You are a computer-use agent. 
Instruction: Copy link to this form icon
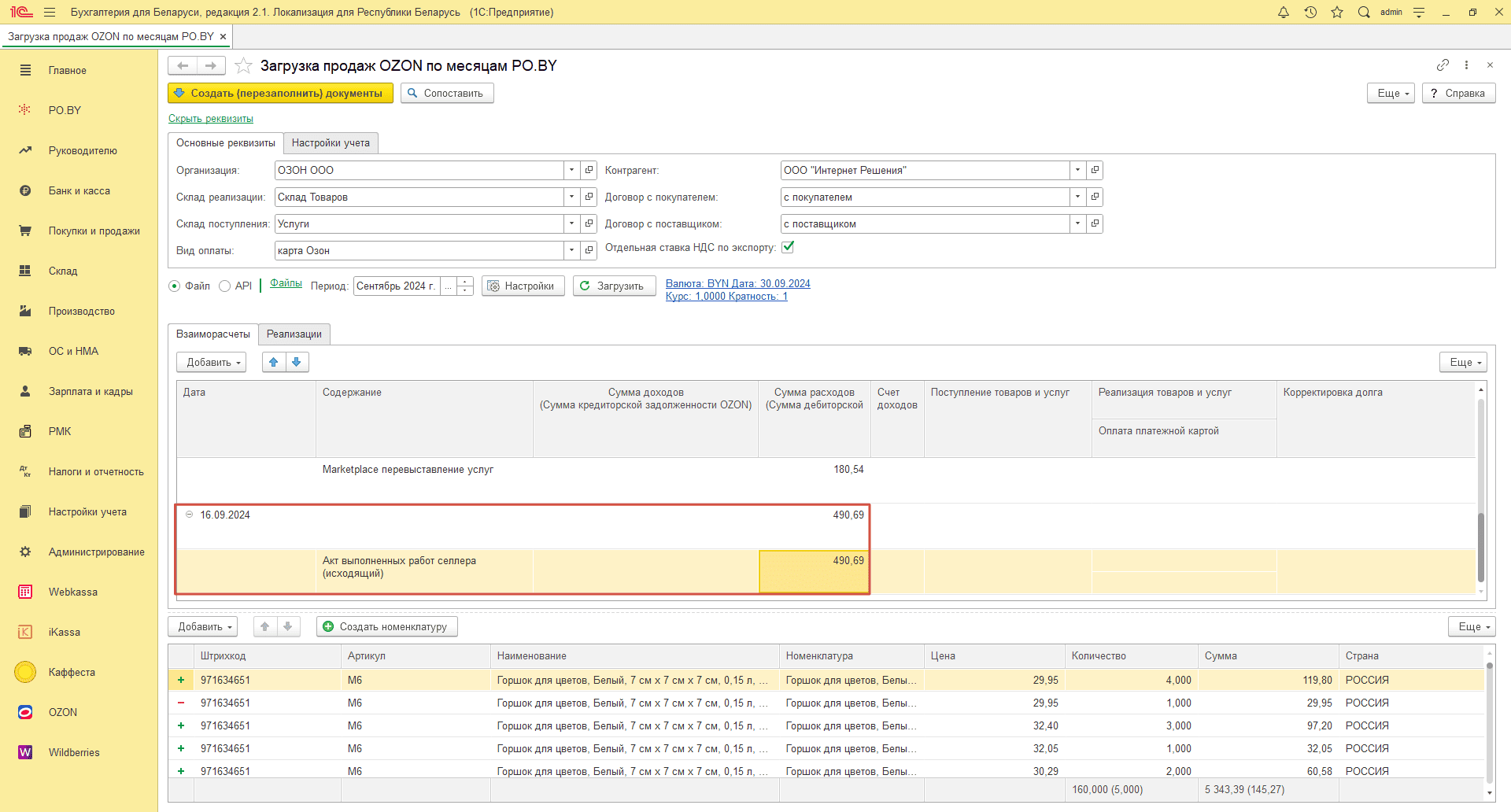coord(1443,65)
